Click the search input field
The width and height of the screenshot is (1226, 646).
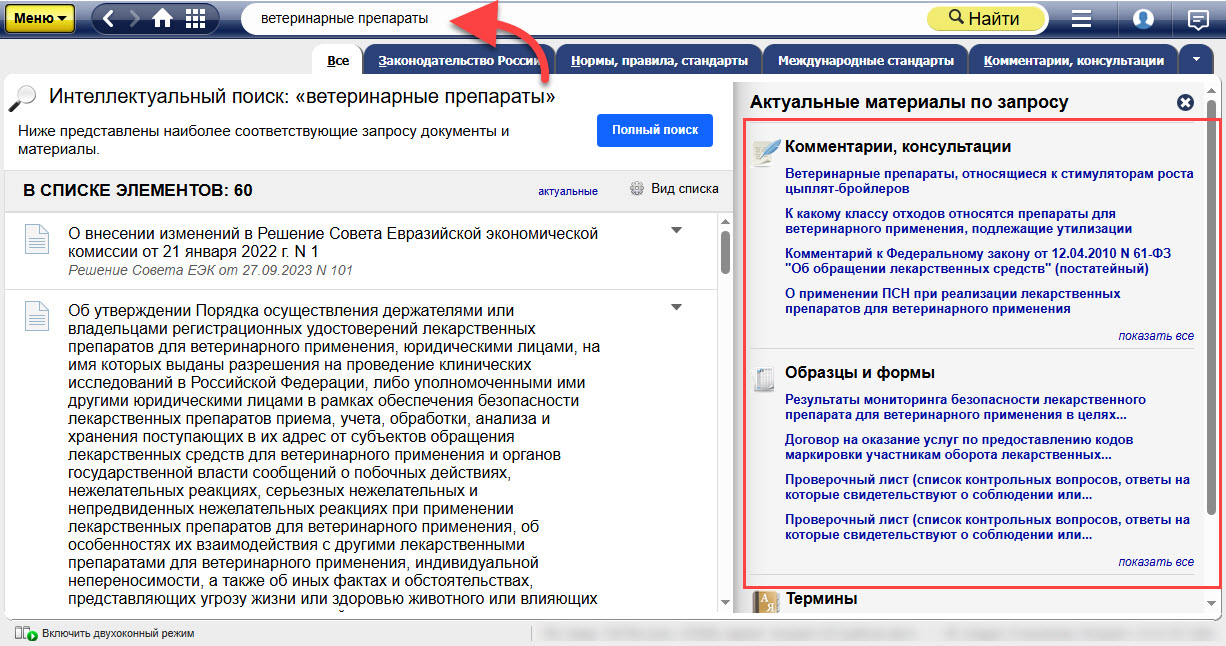click(x=580, y=19)
